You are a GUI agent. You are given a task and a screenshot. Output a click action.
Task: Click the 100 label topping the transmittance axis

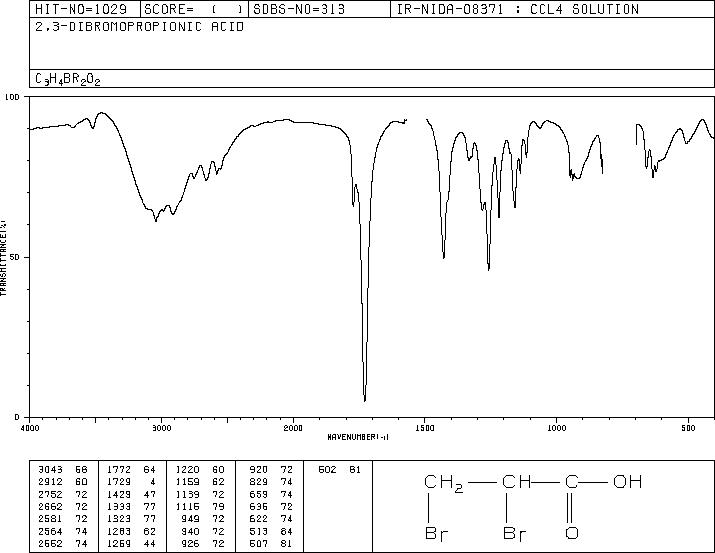tap(12, 97)
